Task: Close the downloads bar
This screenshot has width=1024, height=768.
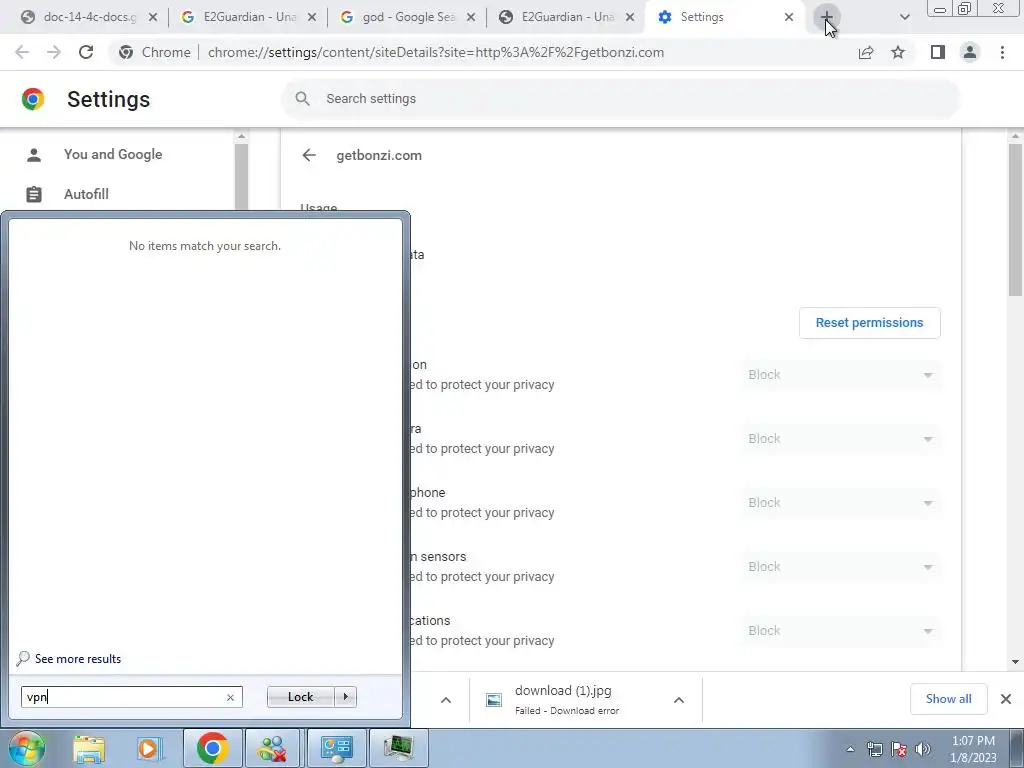Action: (1006, 699)
